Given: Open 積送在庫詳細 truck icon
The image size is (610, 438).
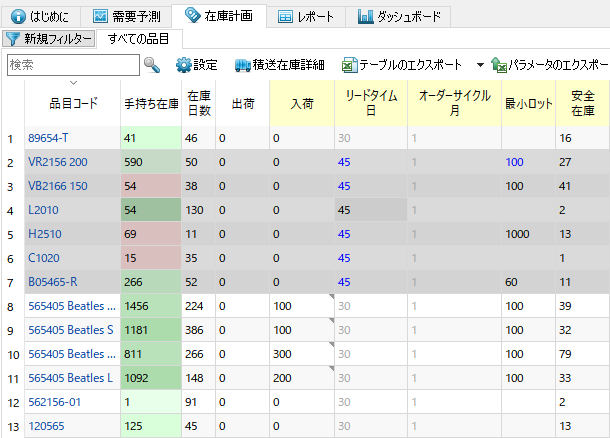Looking at the screenshot, I should pyautogui.click(x=243, y=65).
